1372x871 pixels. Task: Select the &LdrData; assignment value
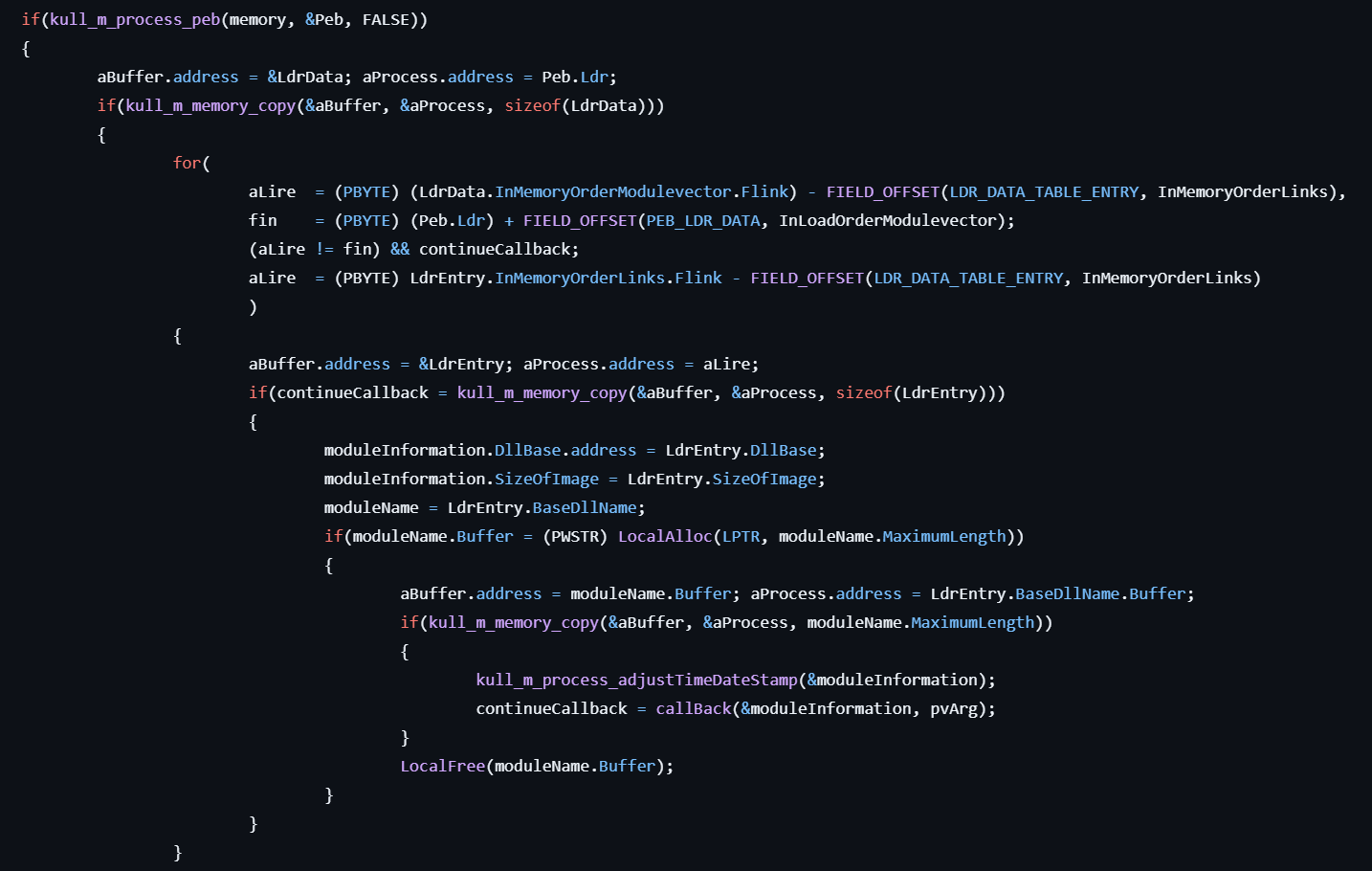click(x=310, y=77)
